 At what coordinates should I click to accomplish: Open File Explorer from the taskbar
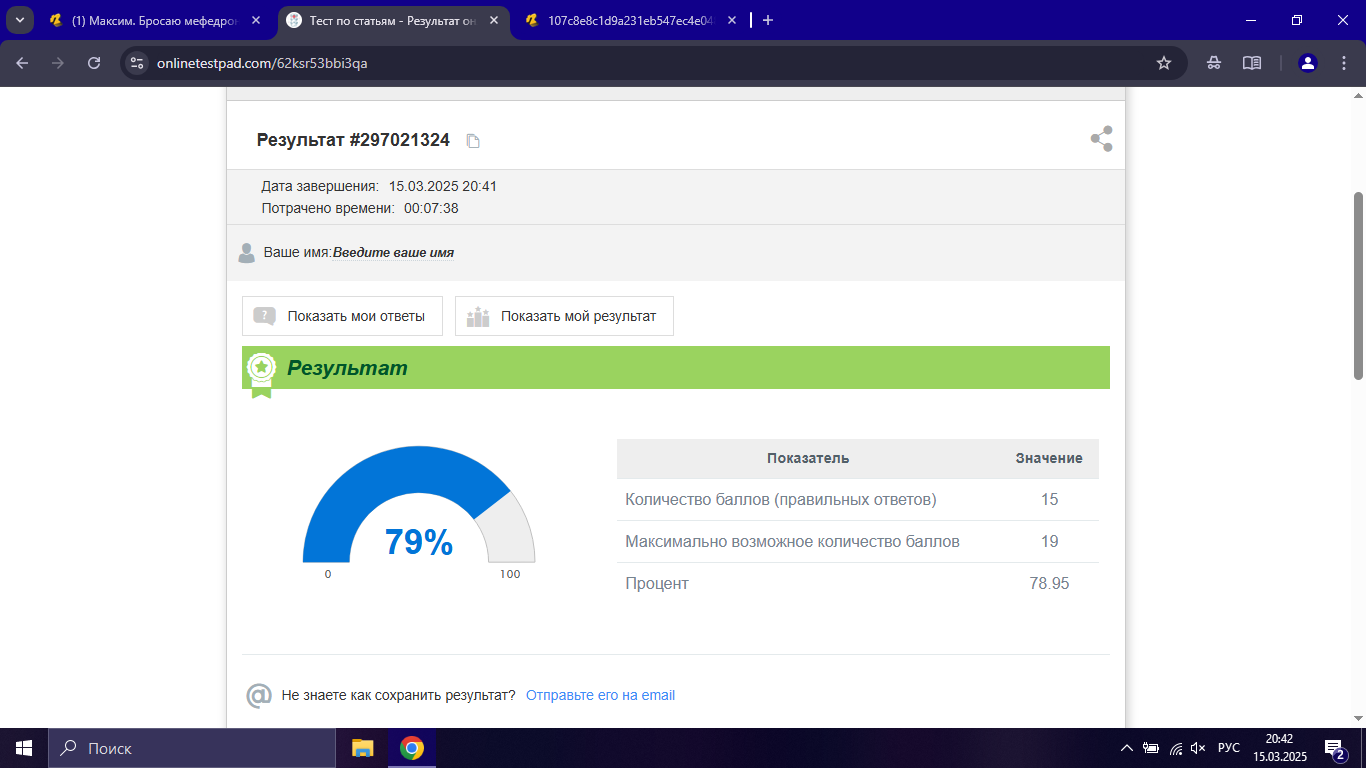362,748
